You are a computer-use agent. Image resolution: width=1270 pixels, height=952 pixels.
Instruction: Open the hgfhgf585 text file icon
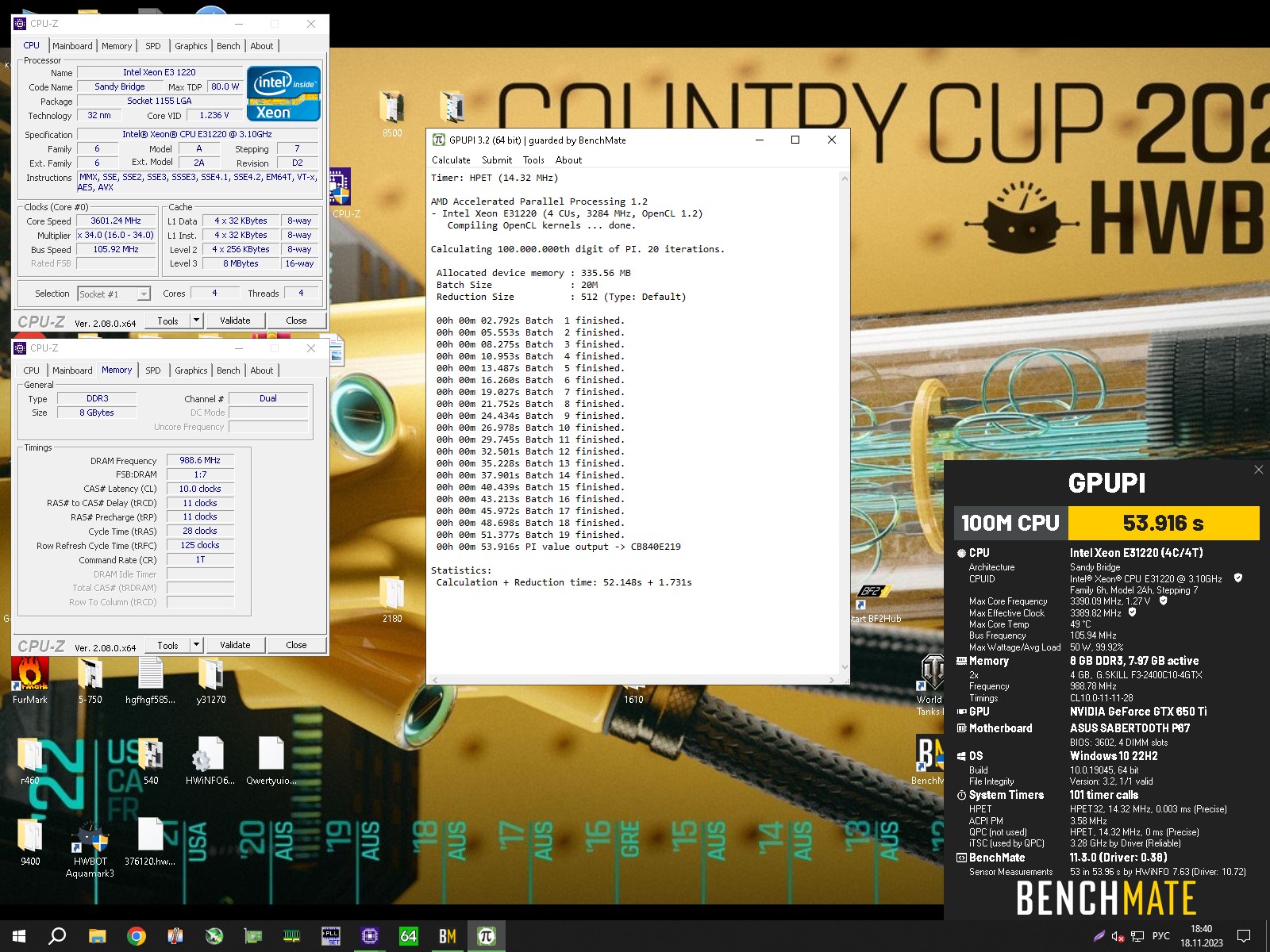[x=150, y=681]
